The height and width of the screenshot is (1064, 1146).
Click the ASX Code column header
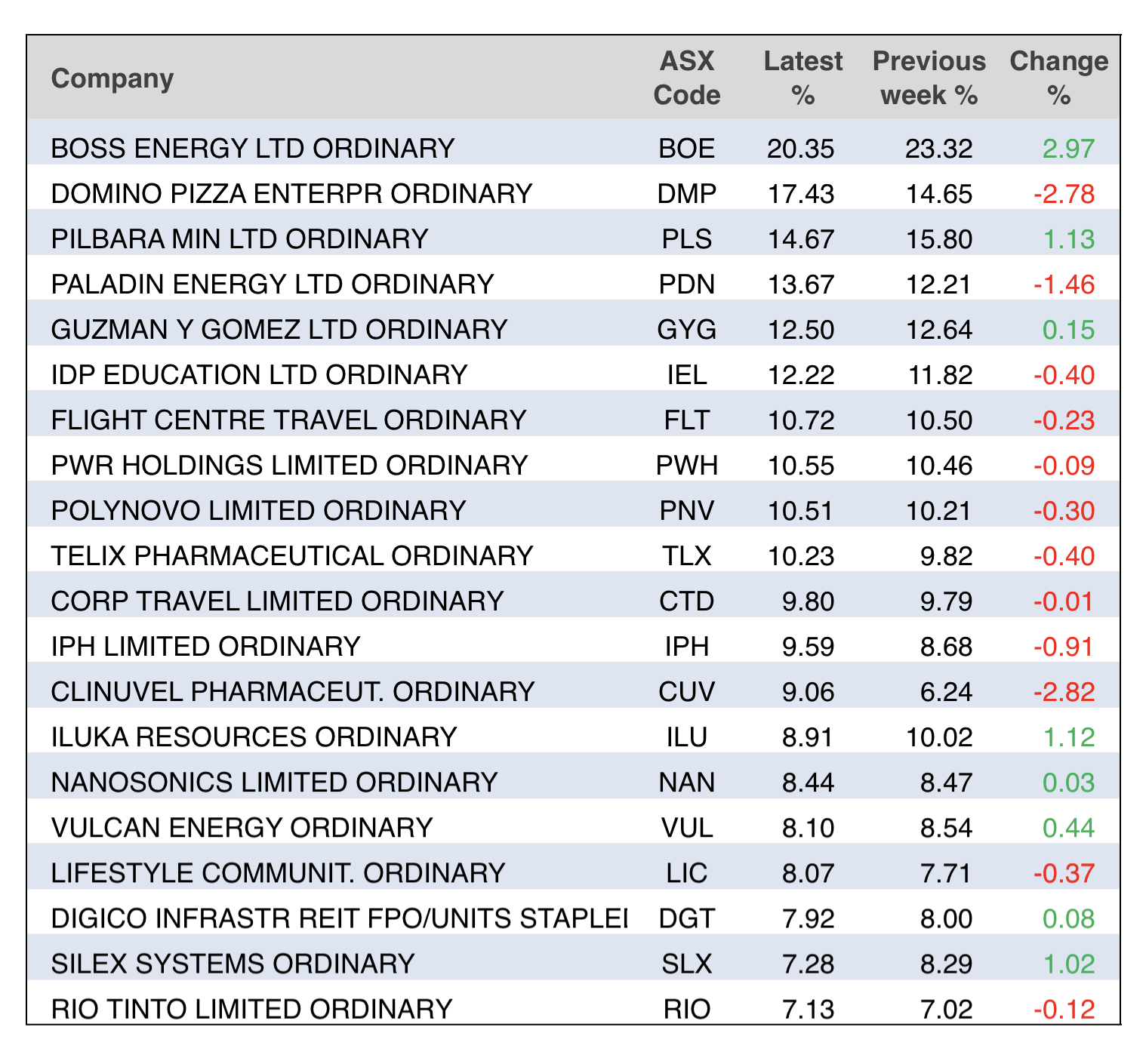(x=686, y=78)
